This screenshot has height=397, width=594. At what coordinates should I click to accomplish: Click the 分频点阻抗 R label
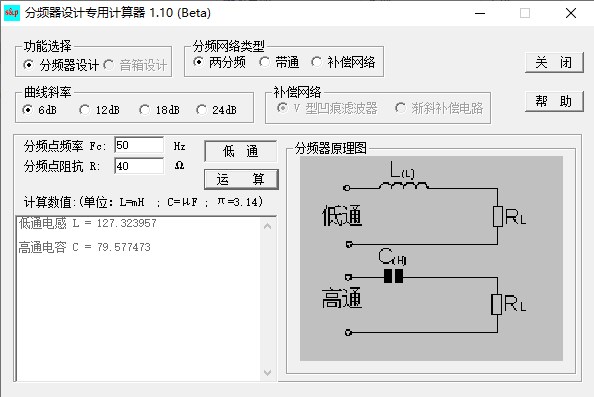(x=62, y=166)
